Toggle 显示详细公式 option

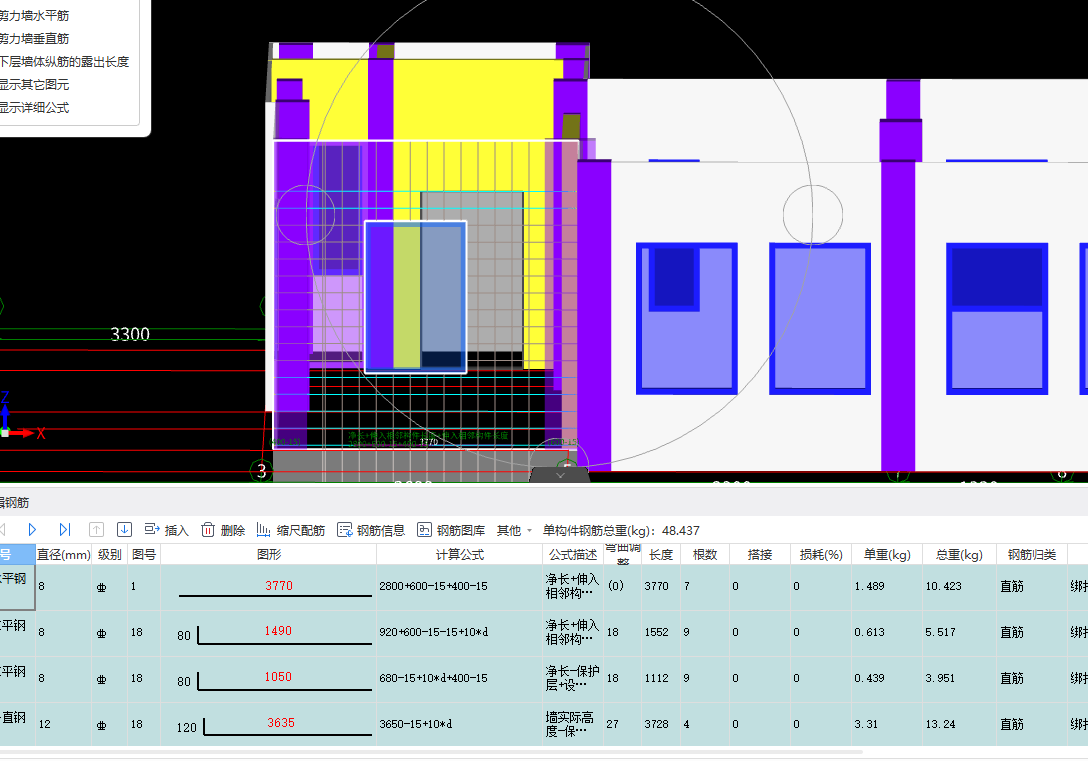[x=34, y=108]
